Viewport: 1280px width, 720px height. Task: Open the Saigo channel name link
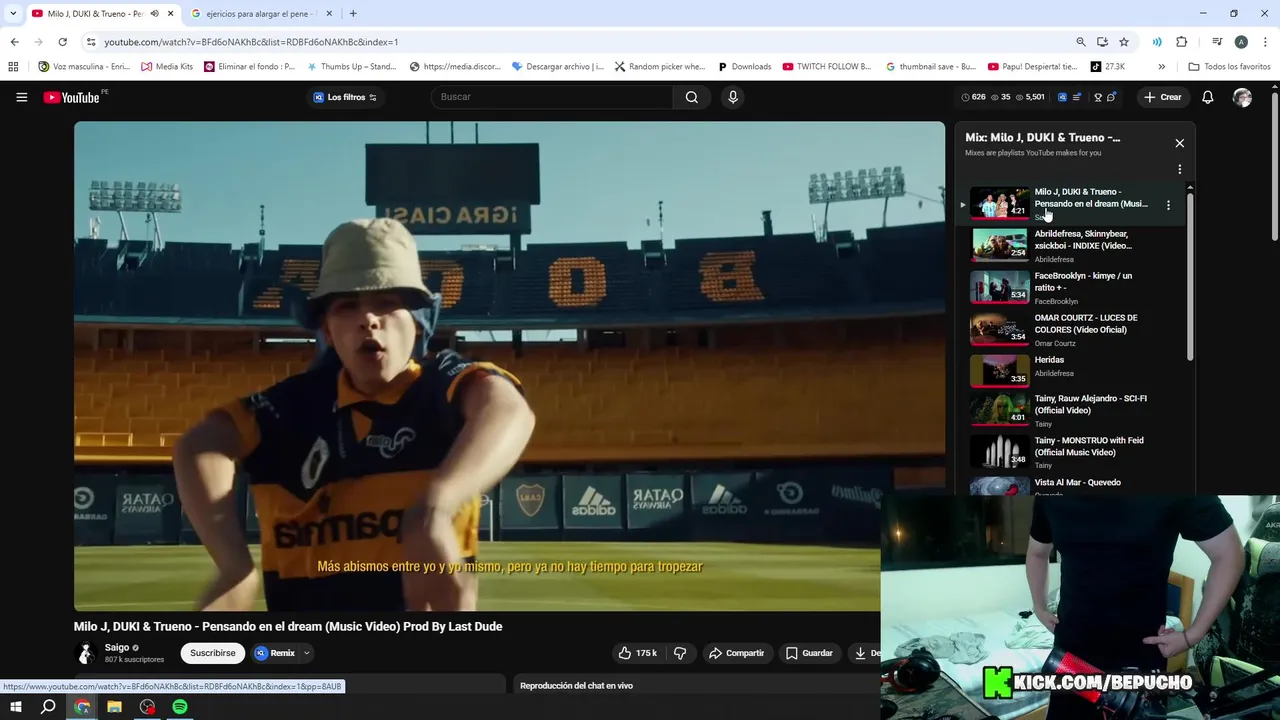[x=117, y=648]
